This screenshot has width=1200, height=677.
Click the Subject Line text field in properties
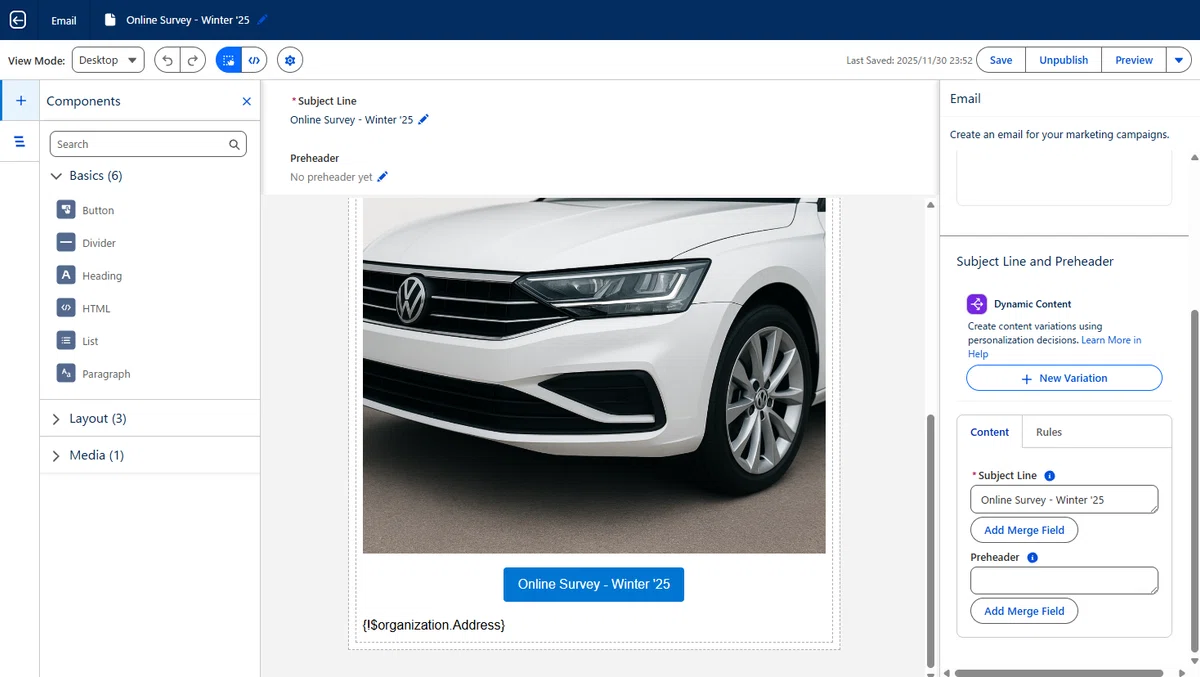tap(1064, 500)
